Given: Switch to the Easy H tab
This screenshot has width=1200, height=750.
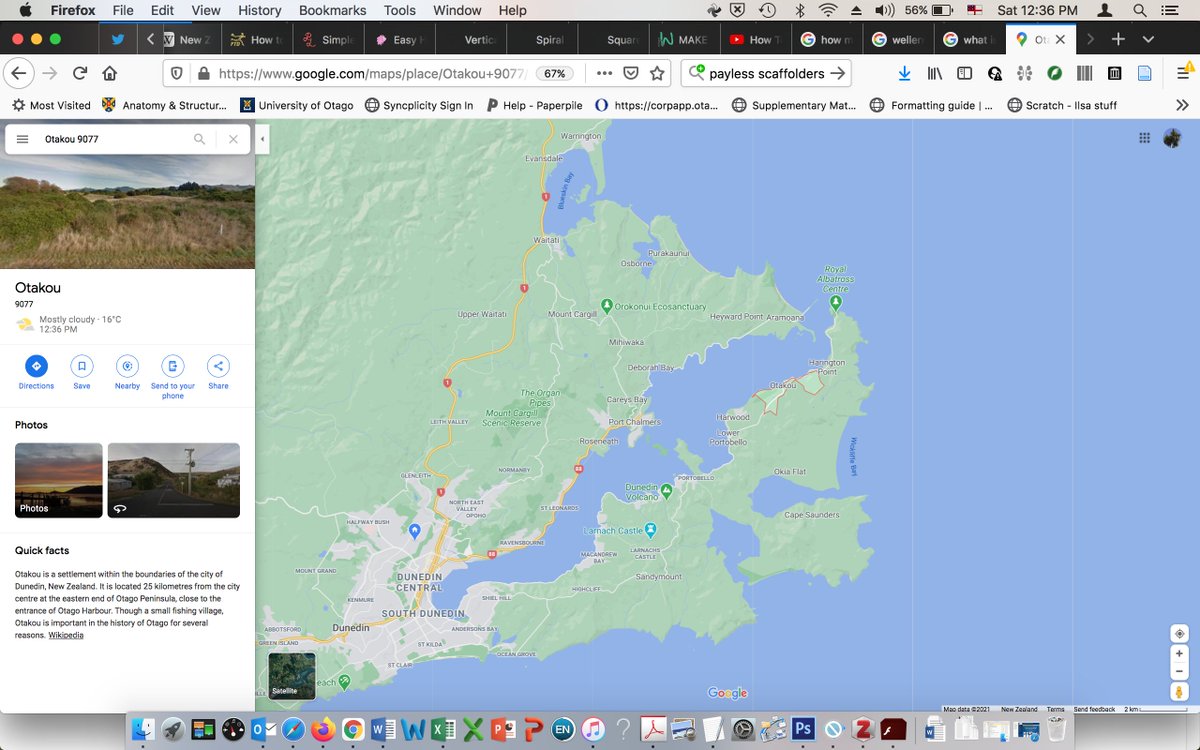Looking at the screenshot, I should click(400, 40).
